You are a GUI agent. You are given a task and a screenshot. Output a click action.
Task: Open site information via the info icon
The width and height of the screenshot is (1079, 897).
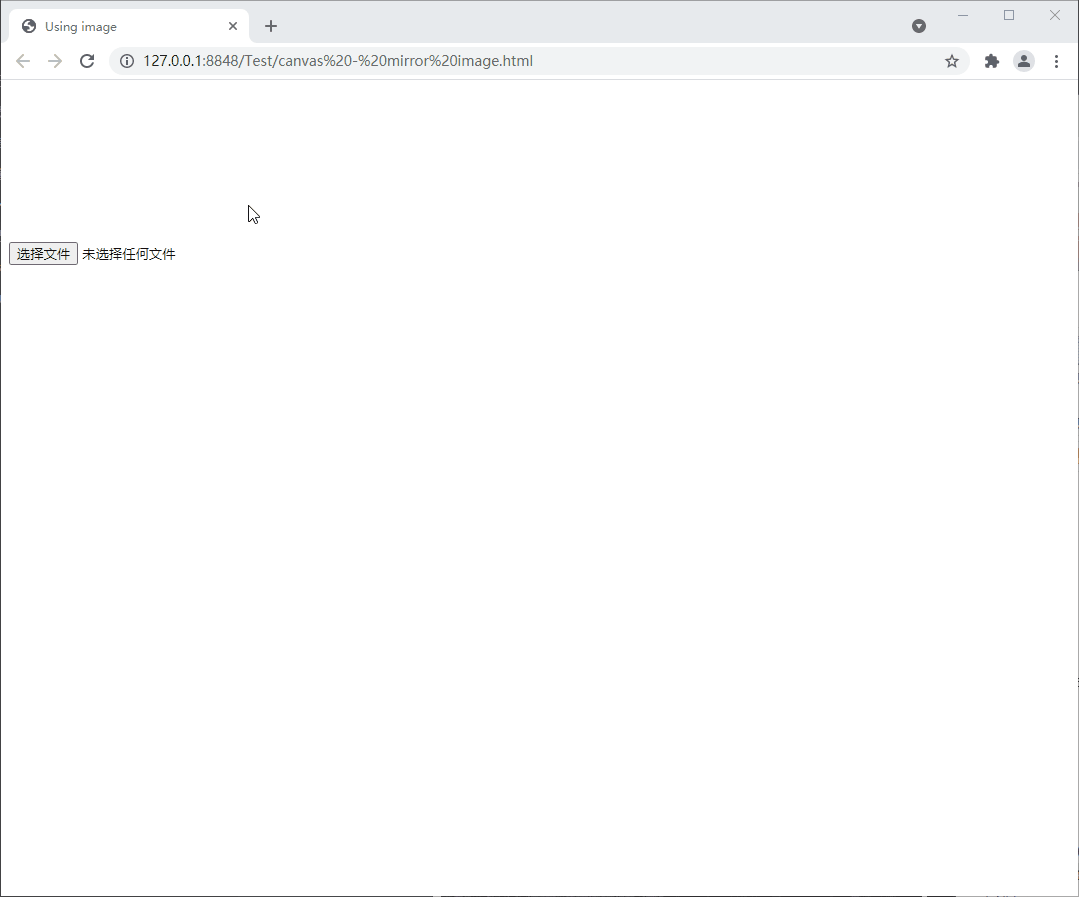tap(126, 61)
